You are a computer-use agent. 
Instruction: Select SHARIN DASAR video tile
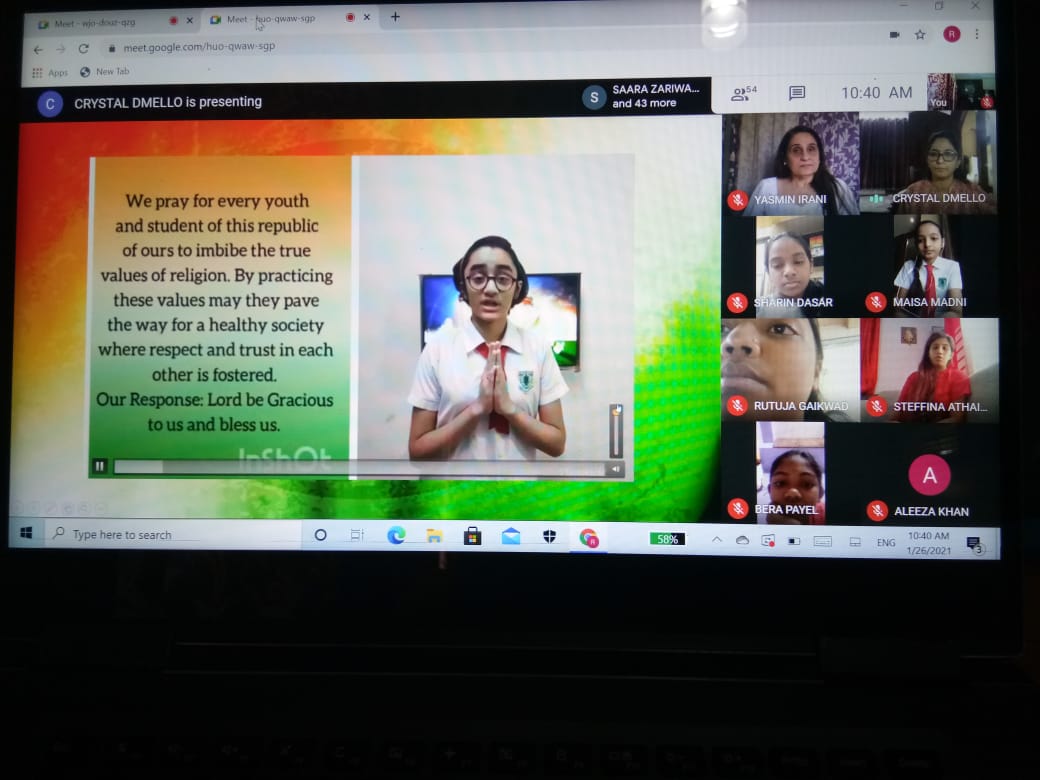pos(791,266)
